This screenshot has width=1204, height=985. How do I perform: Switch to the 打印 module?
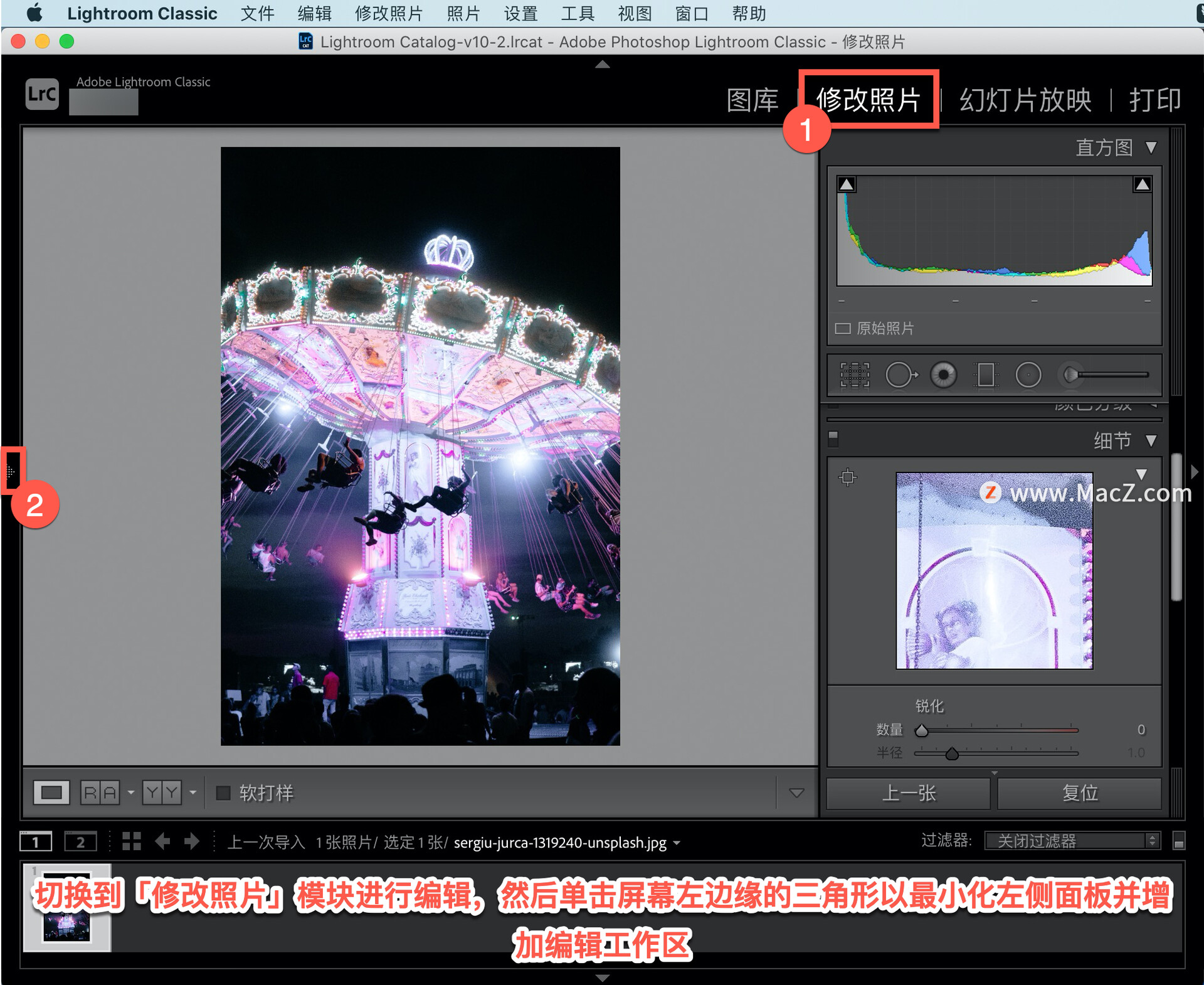pyautogui.click(x=1155, y=100)
